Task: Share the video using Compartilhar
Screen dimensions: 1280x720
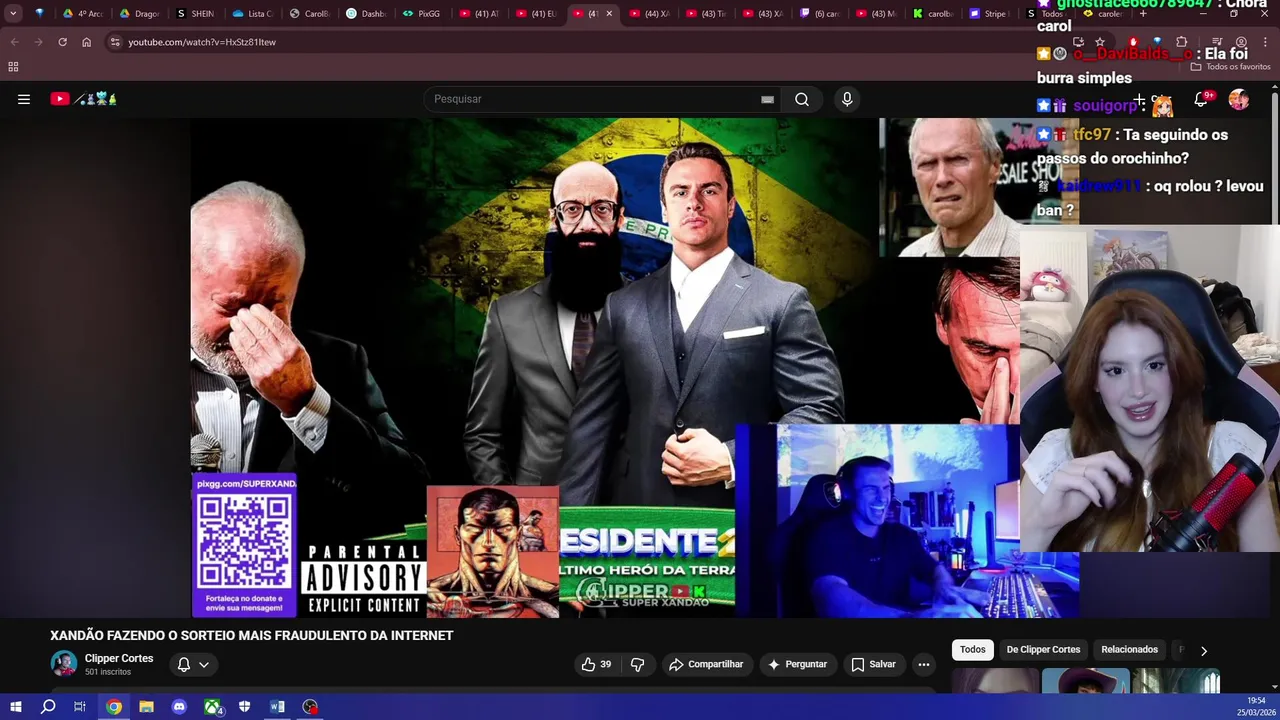Action: [x=706, y=664]
